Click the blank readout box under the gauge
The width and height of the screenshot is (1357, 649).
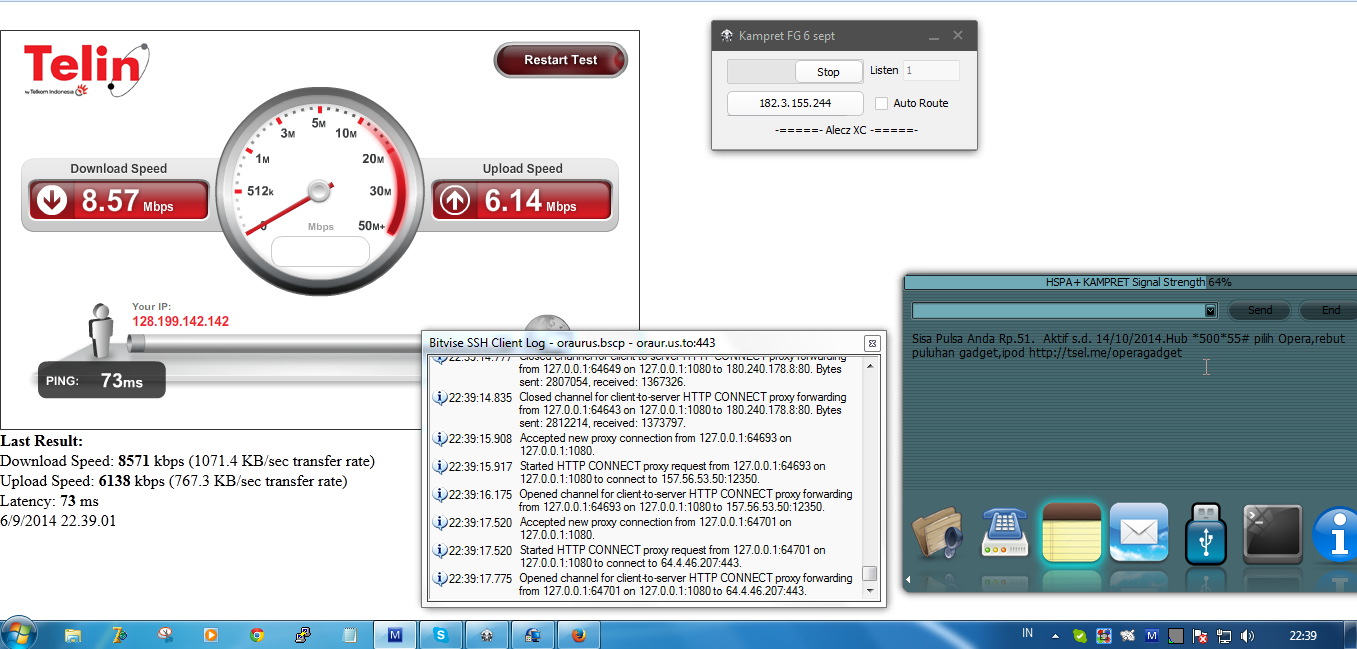(321, 251)
